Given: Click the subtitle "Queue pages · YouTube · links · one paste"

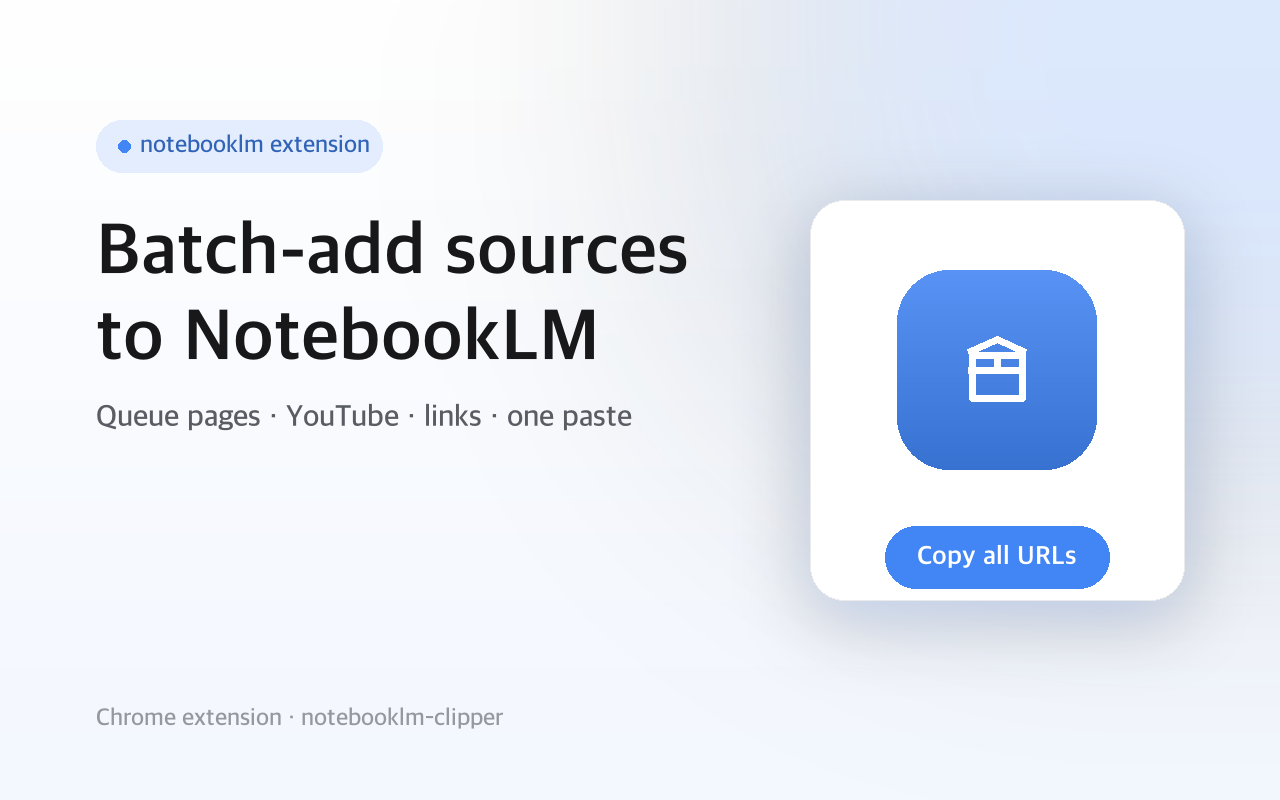Looking at the screenshot, I should point(364,416).
